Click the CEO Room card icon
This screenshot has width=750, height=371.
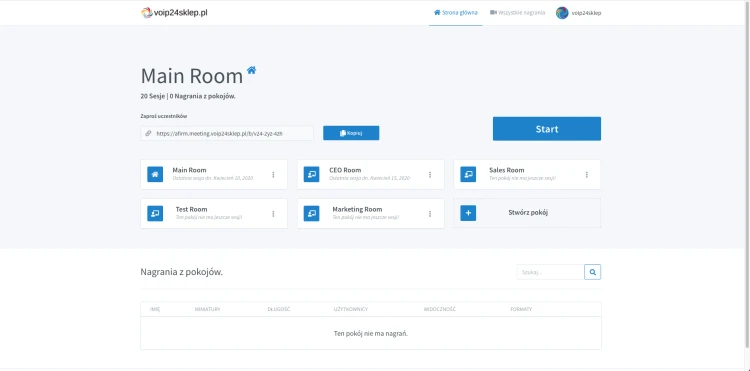311,175
